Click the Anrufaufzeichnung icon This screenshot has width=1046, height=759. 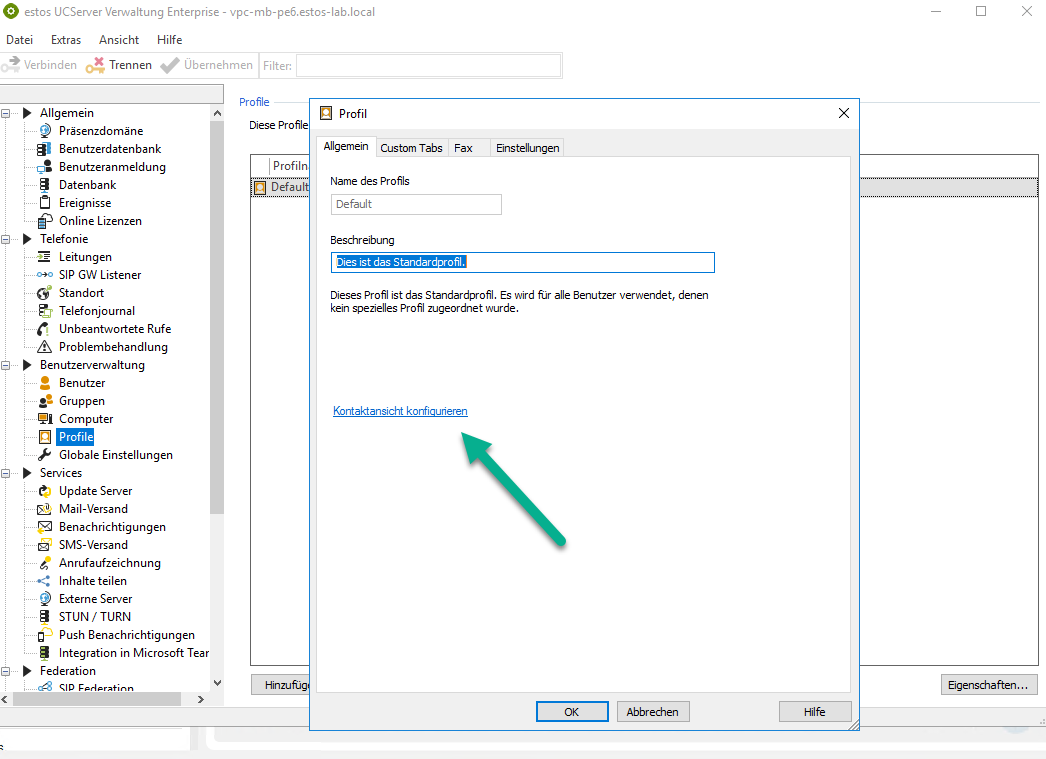[44, 563]
